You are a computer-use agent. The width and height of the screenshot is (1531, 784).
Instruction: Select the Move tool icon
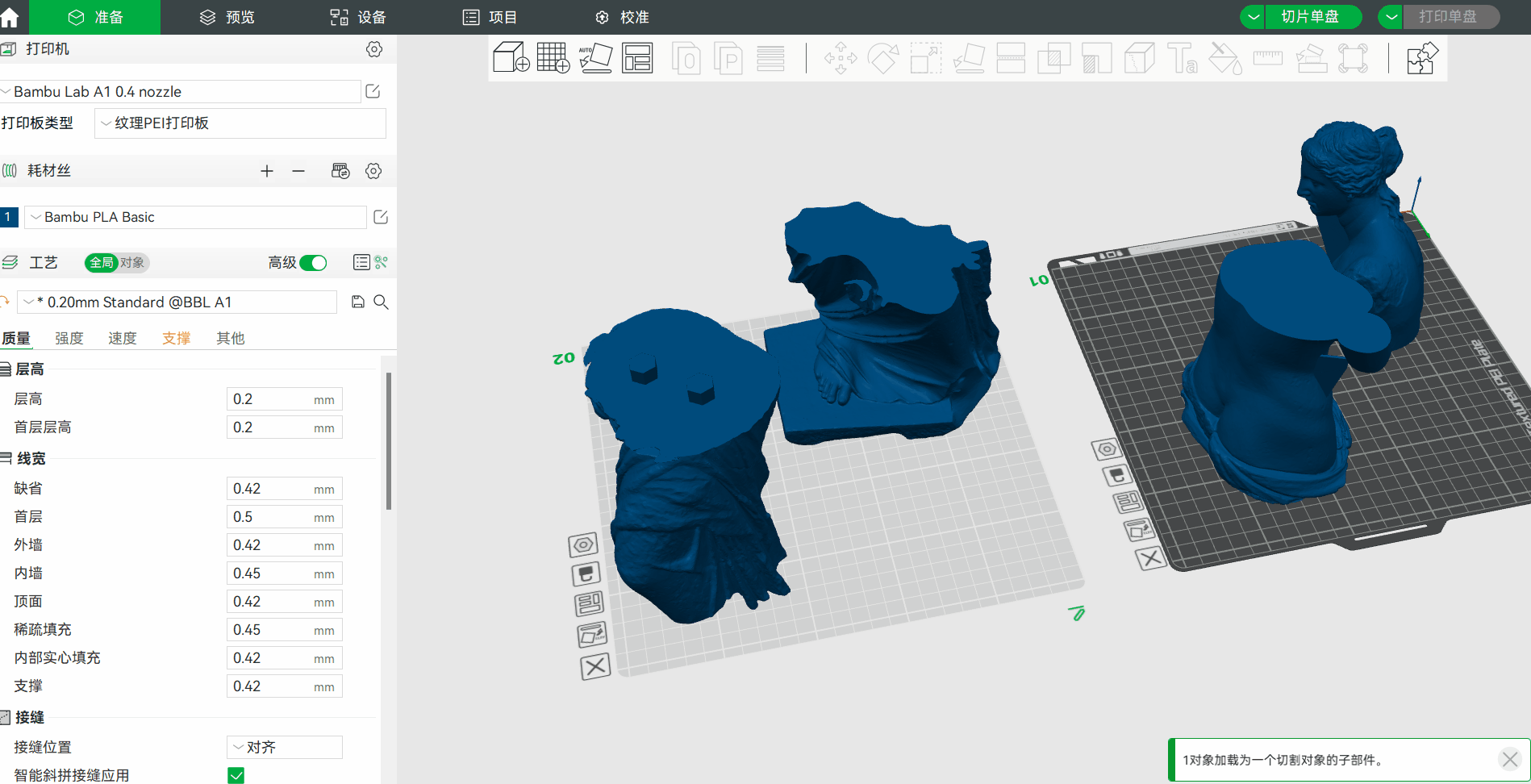pos(841,58)
